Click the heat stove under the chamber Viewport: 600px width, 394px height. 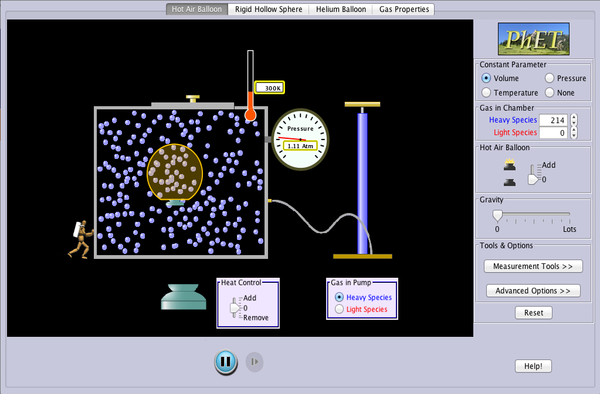(x=184, y=297)
